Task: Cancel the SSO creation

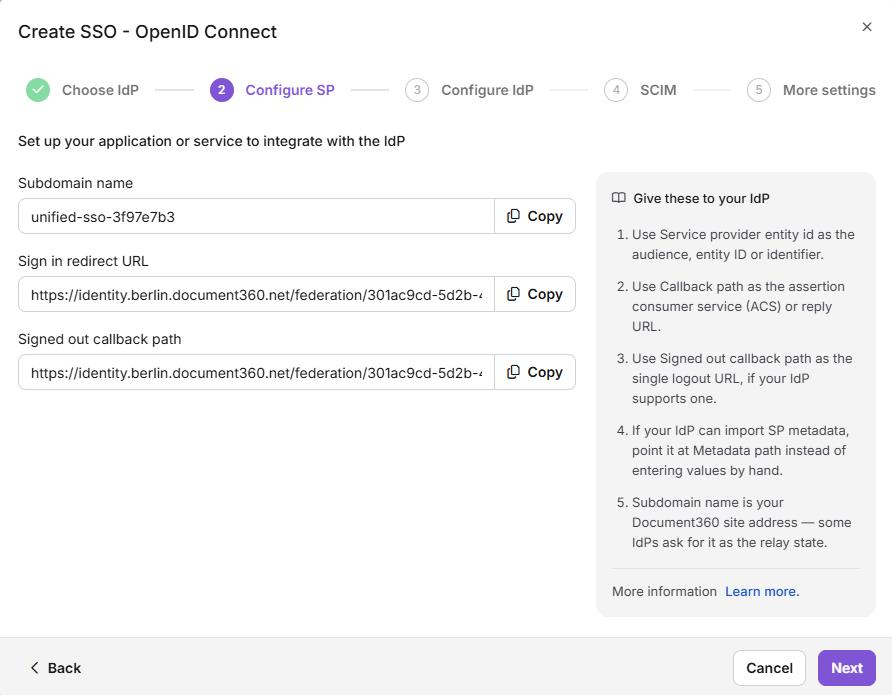Action: point(769,668)
